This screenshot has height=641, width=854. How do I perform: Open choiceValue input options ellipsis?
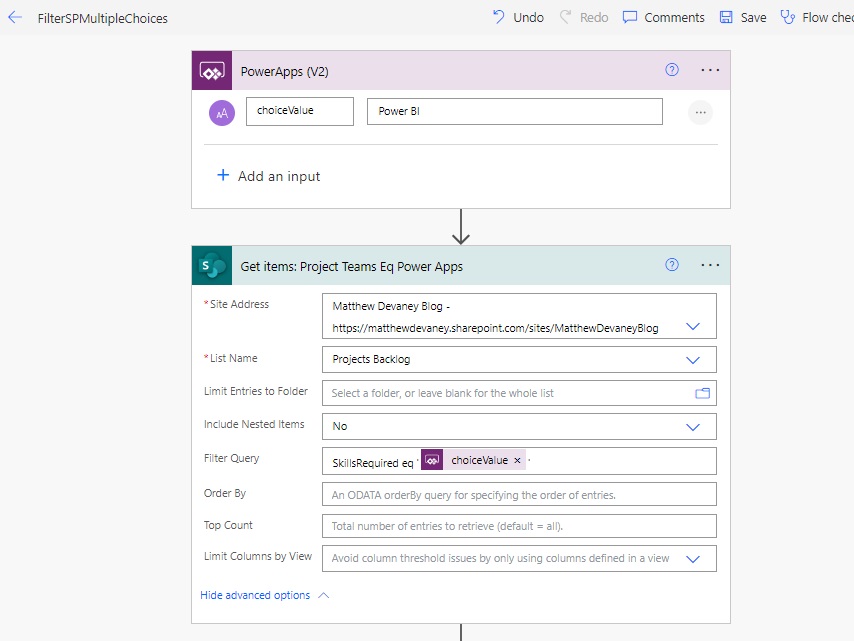(x=700, y=113)
